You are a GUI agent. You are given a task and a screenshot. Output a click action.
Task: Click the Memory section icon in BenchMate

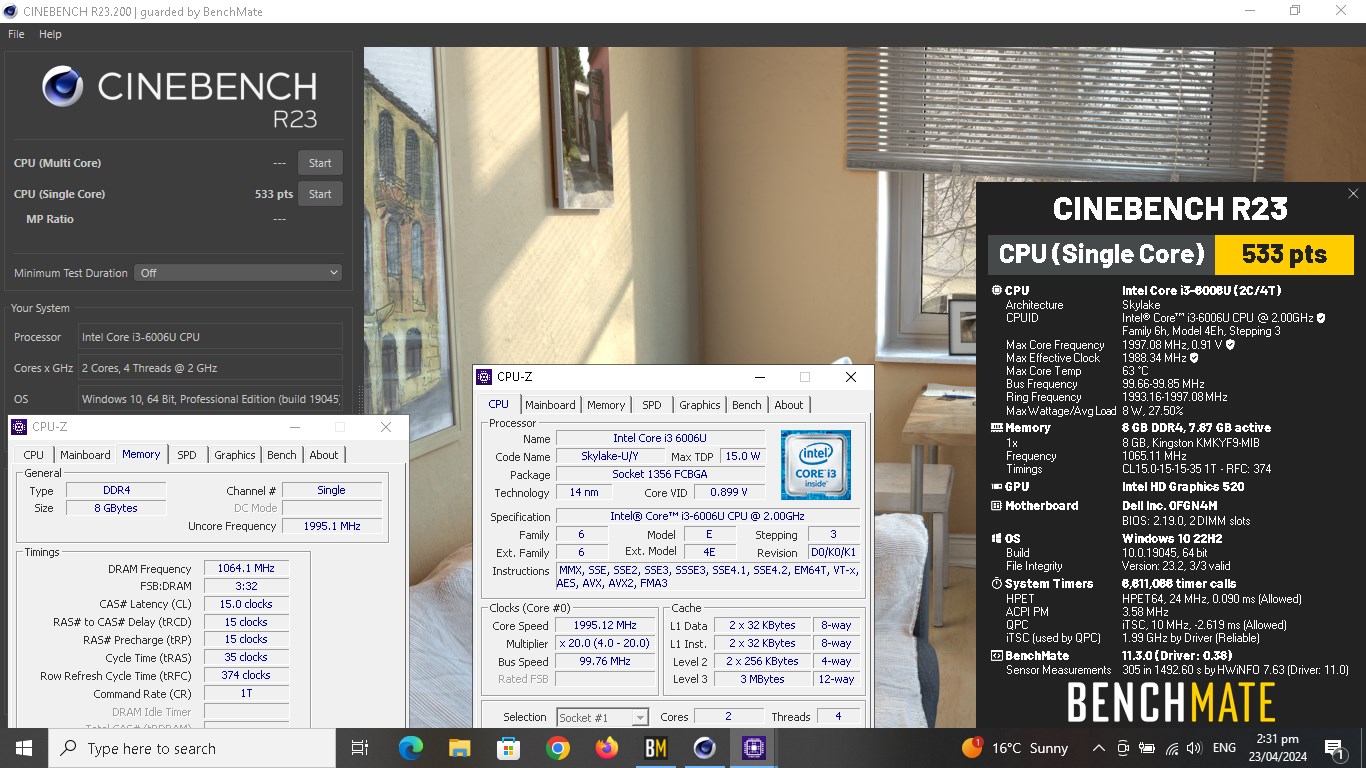(x=996, y=428)
